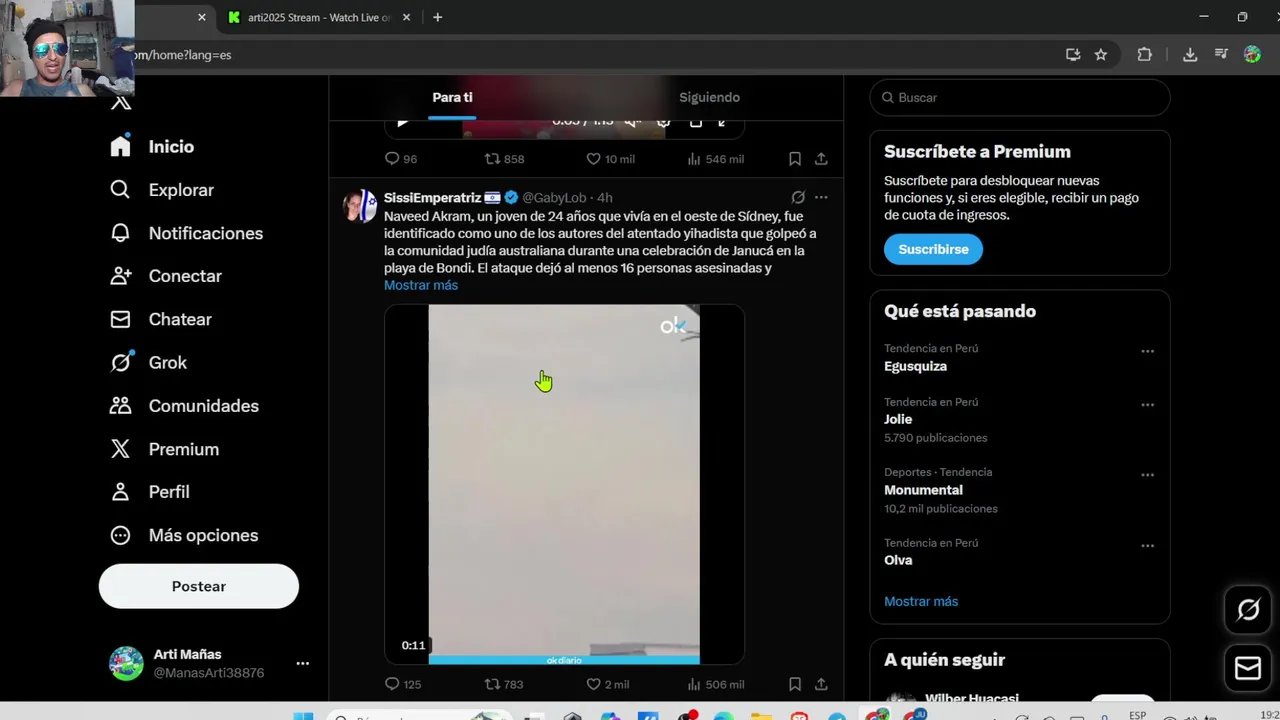Open options for Olva trend

(1147, 546)
